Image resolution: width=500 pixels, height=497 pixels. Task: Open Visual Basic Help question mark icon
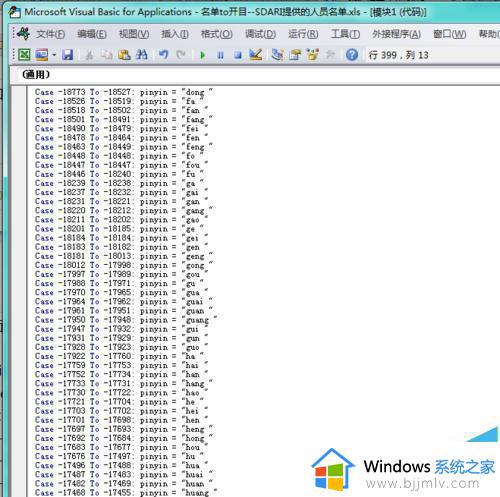coord(352,55)
